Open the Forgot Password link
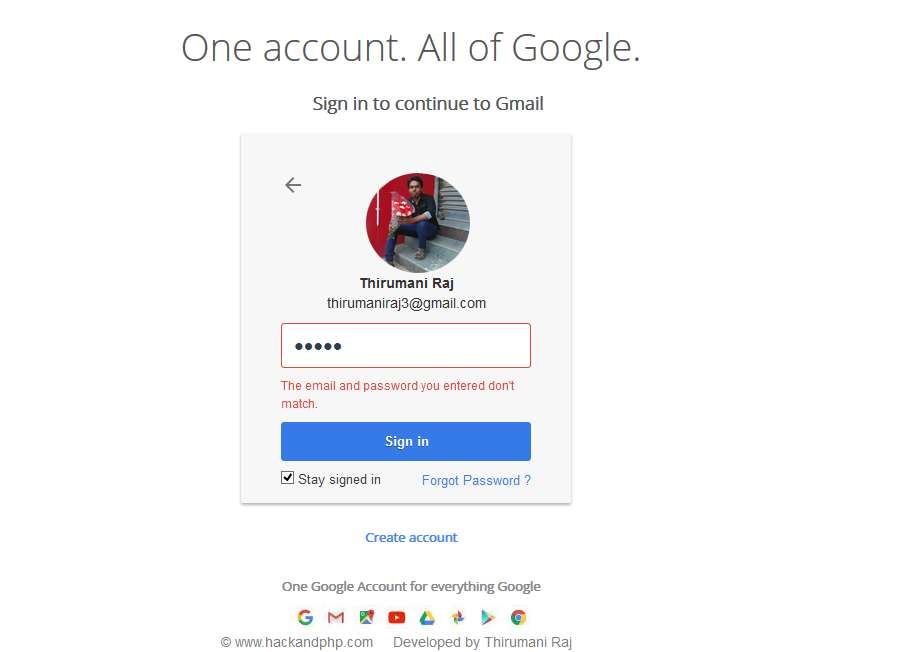Viewport: 905px width, 652px height. (x=476, y=481)
